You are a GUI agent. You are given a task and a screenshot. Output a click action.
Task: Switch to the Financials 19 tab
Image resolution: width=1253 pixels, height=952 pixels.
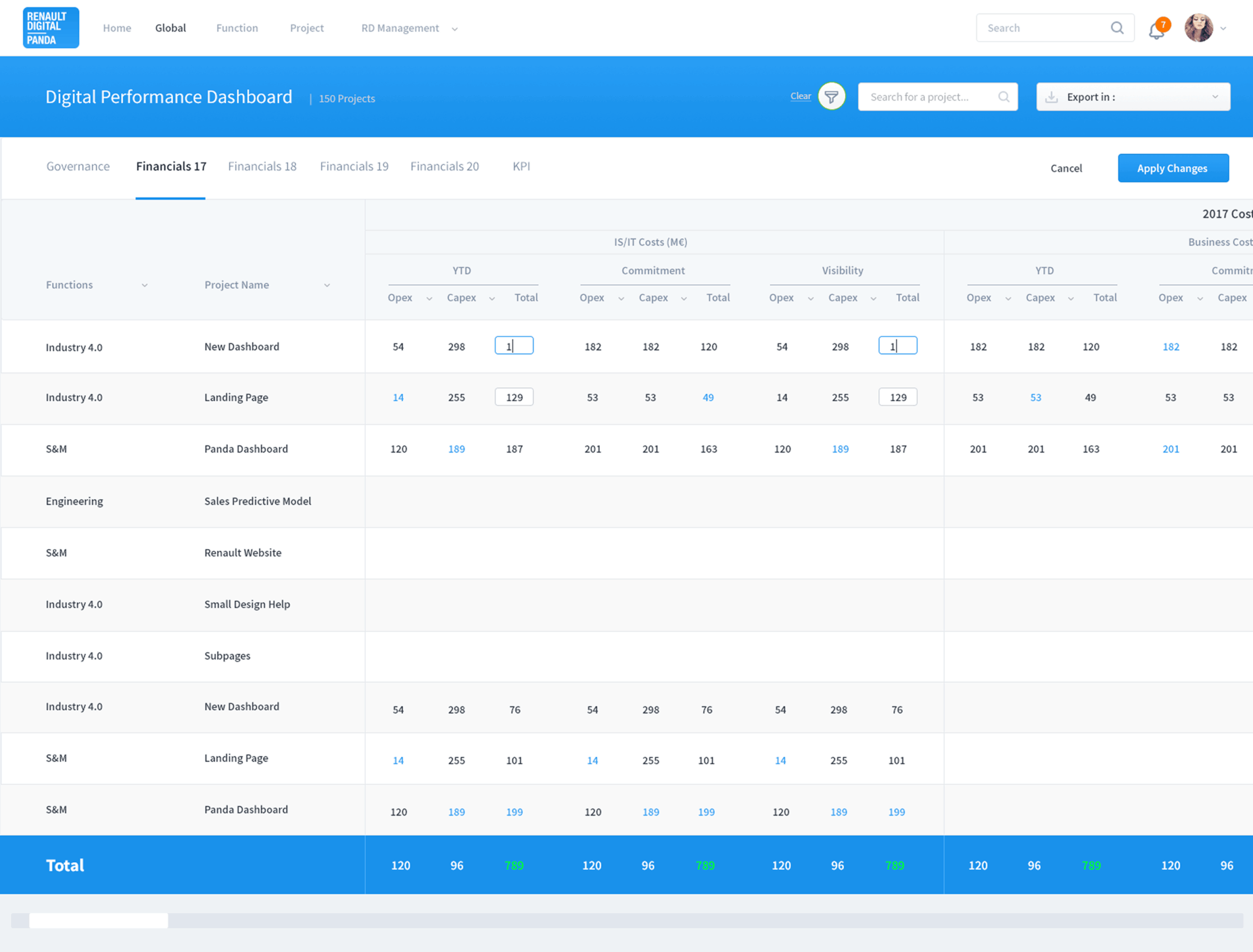click(x=354, y=166)
